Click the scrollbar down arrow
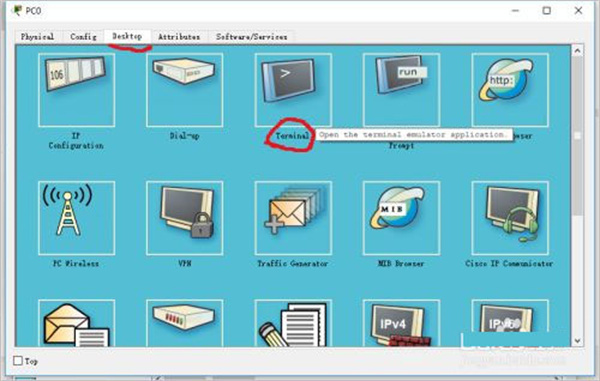The height and width of the screenshot is (381, 600). (578, 340)
